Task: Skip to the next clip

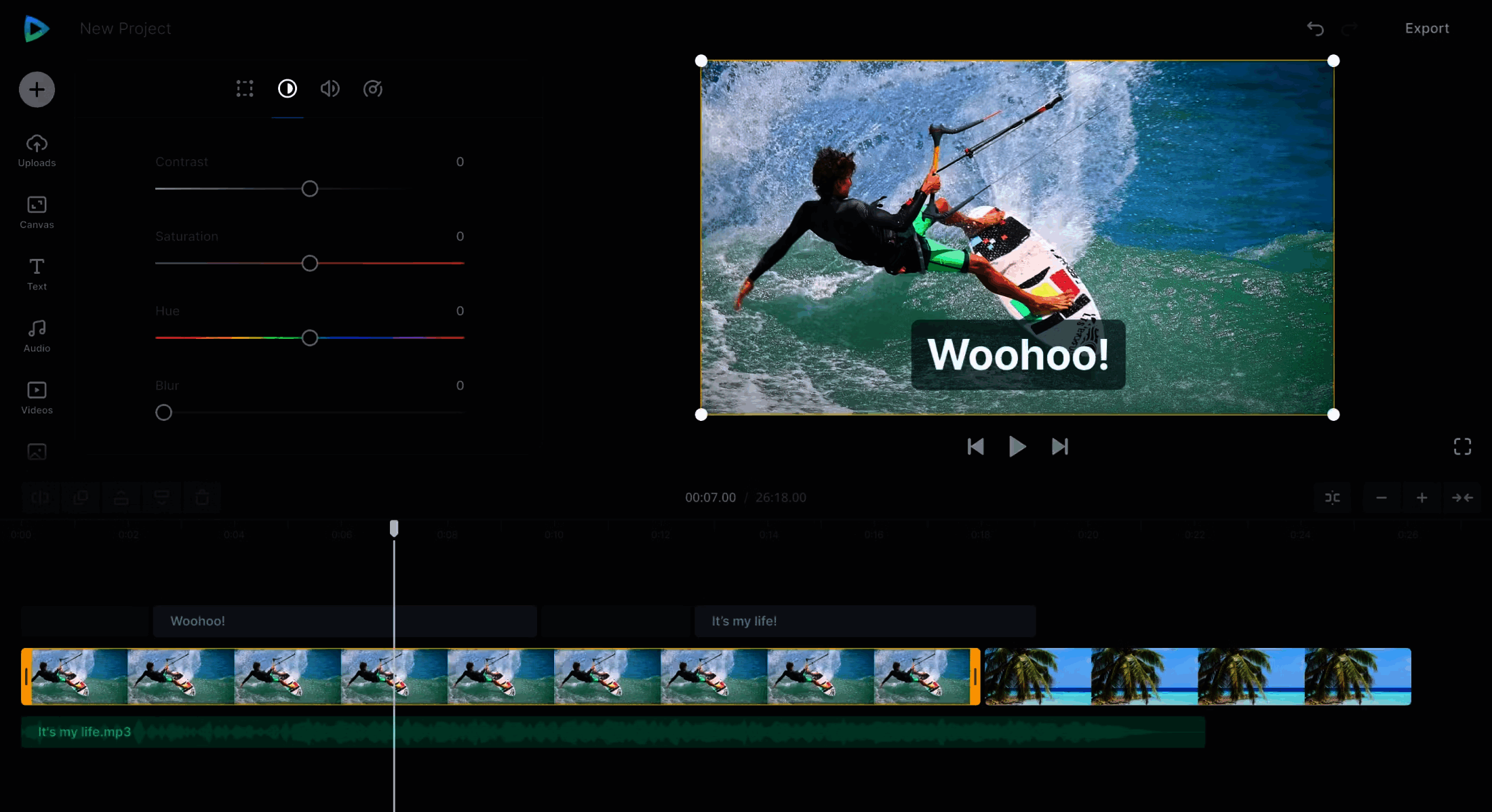Action: (x=1059, y=447)
